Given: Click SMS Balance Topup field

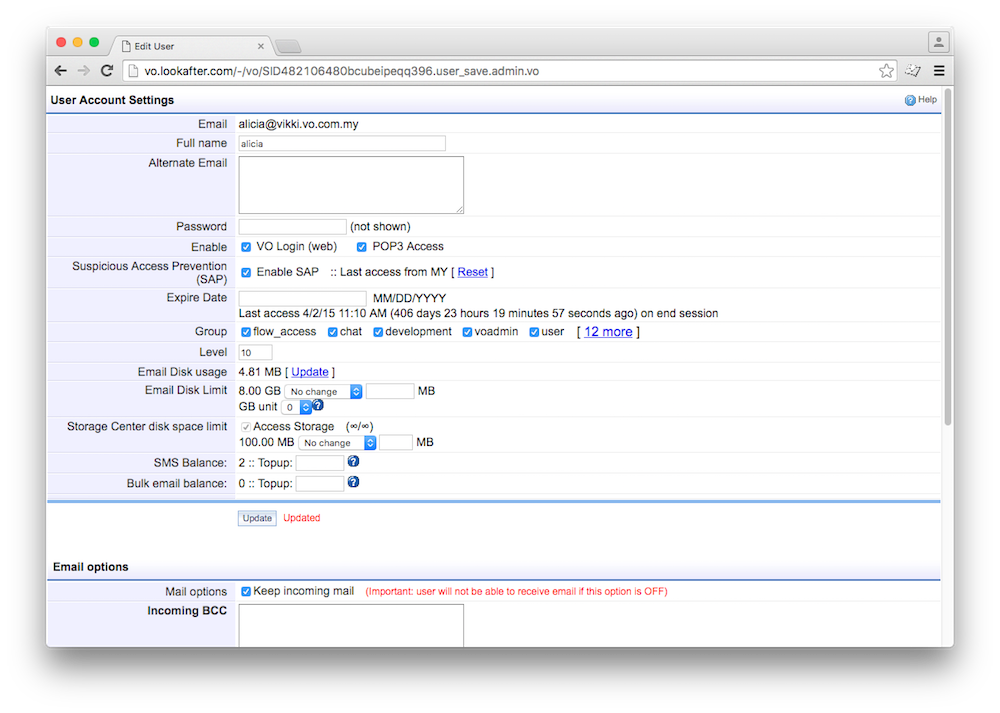Looking at the screenshot, I should pos(320,462).
